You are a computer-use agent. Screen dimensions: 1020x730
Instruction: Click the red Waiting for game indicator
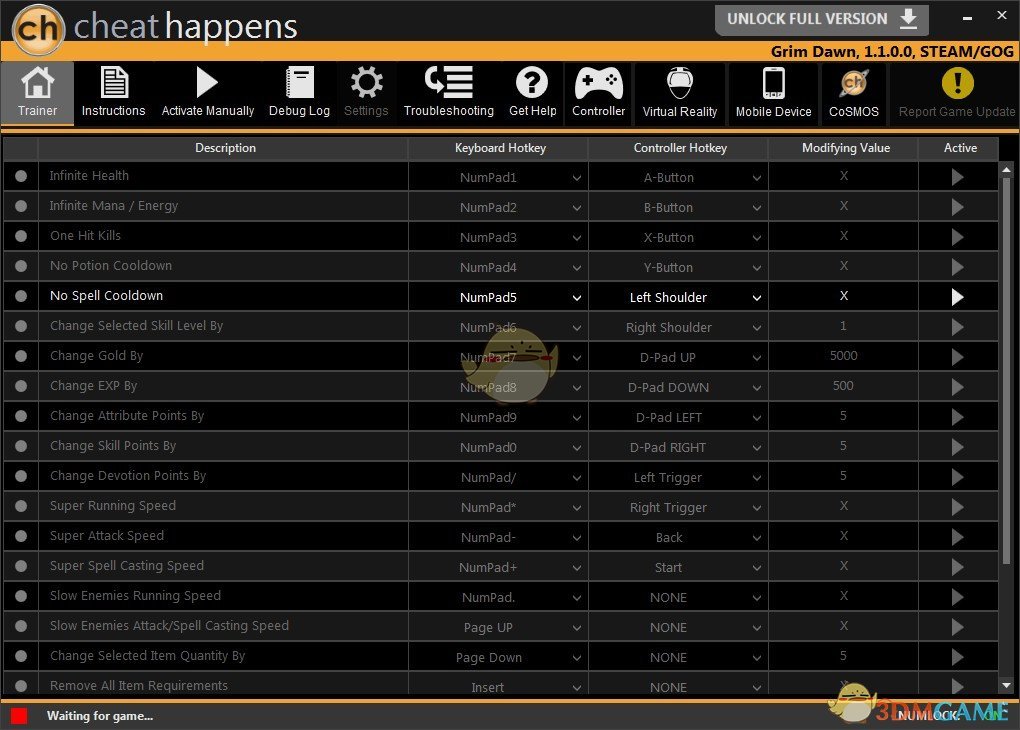coord(19,716)
